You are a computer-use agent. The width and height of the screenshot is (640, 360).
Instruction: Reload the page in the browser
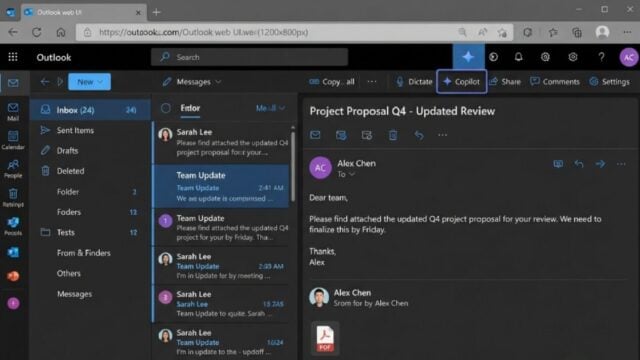click(37, 32)
